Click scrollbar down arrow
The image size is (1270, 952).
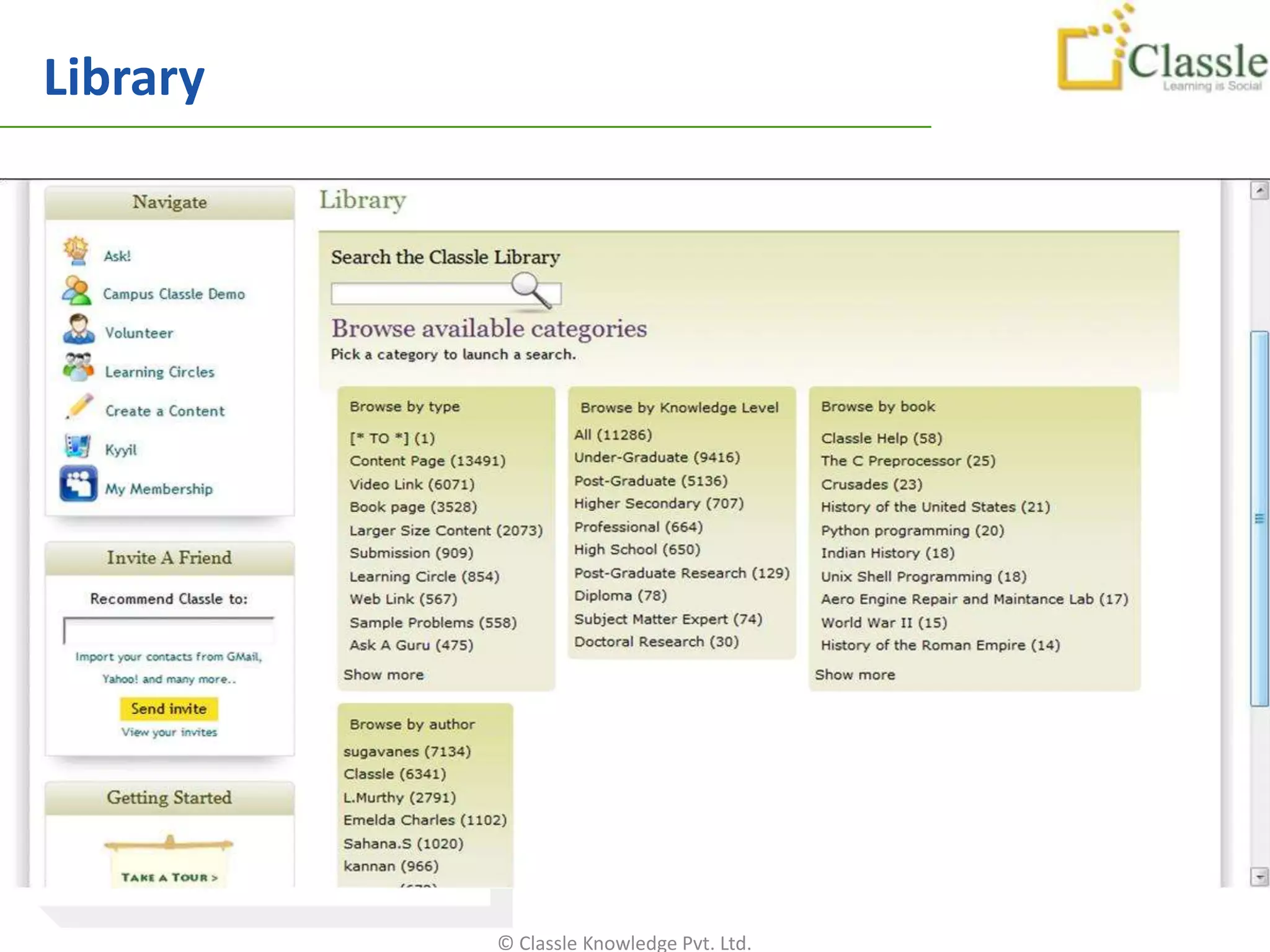tap(1259, 876)
